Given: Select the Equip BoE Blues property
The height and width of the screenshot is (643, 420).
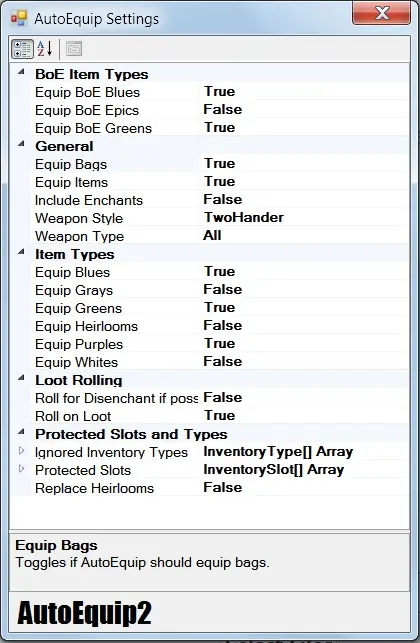Looking at the screenshot, I should (87, 92).
